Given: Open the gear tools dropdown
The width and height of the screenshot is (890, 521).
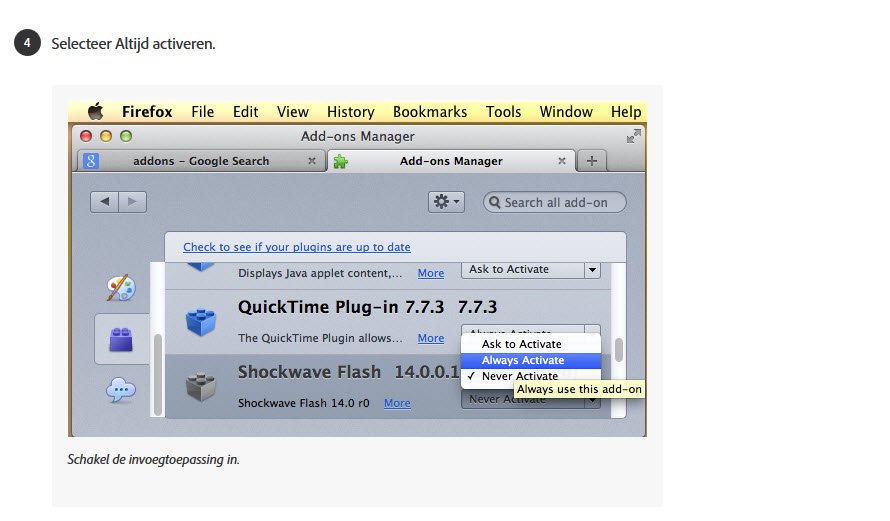Looking at the screenshot, I should [x=446, y=201].
